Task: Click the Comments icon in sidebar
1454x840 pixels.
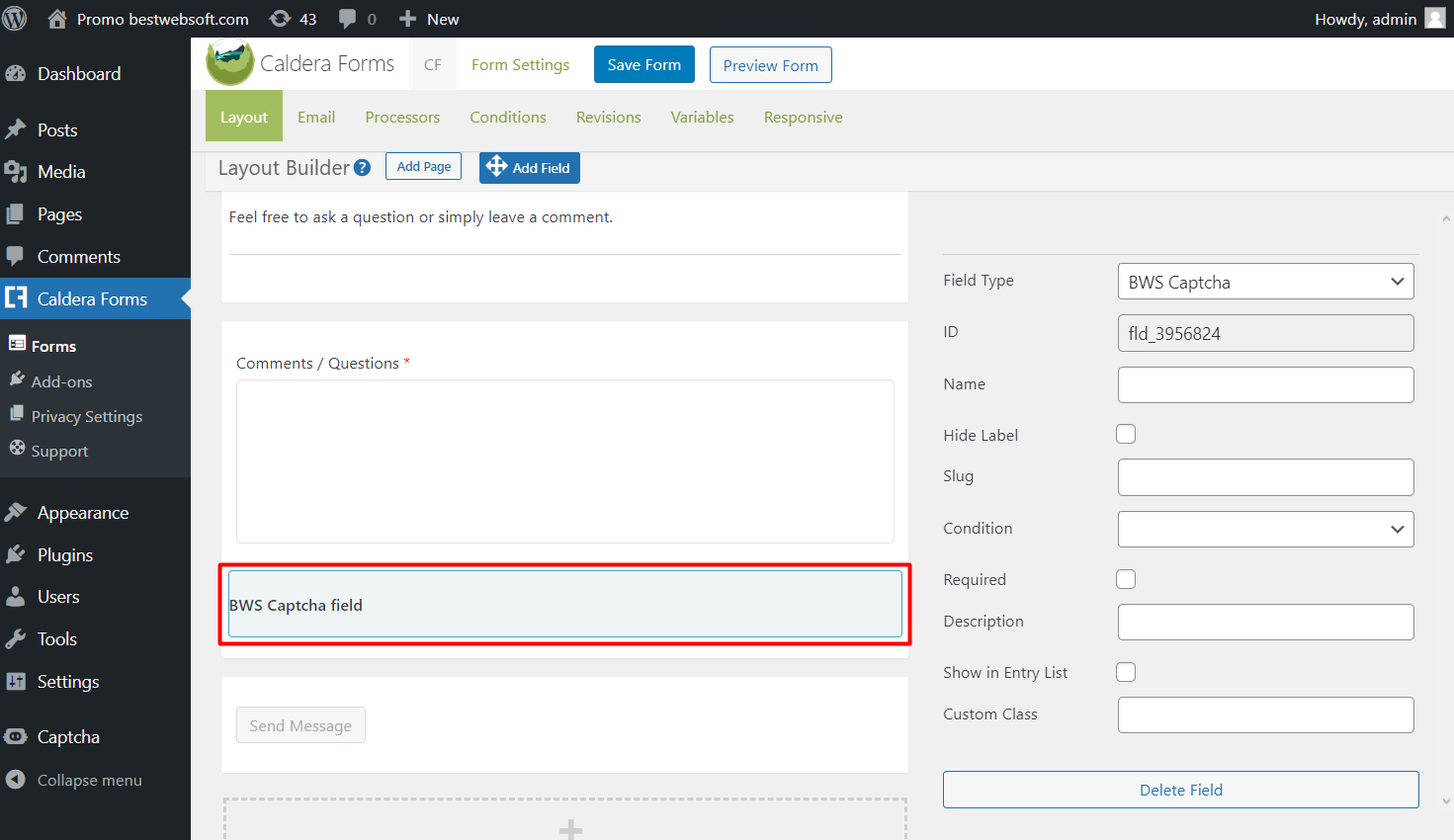Action: [x=16, y=256]
